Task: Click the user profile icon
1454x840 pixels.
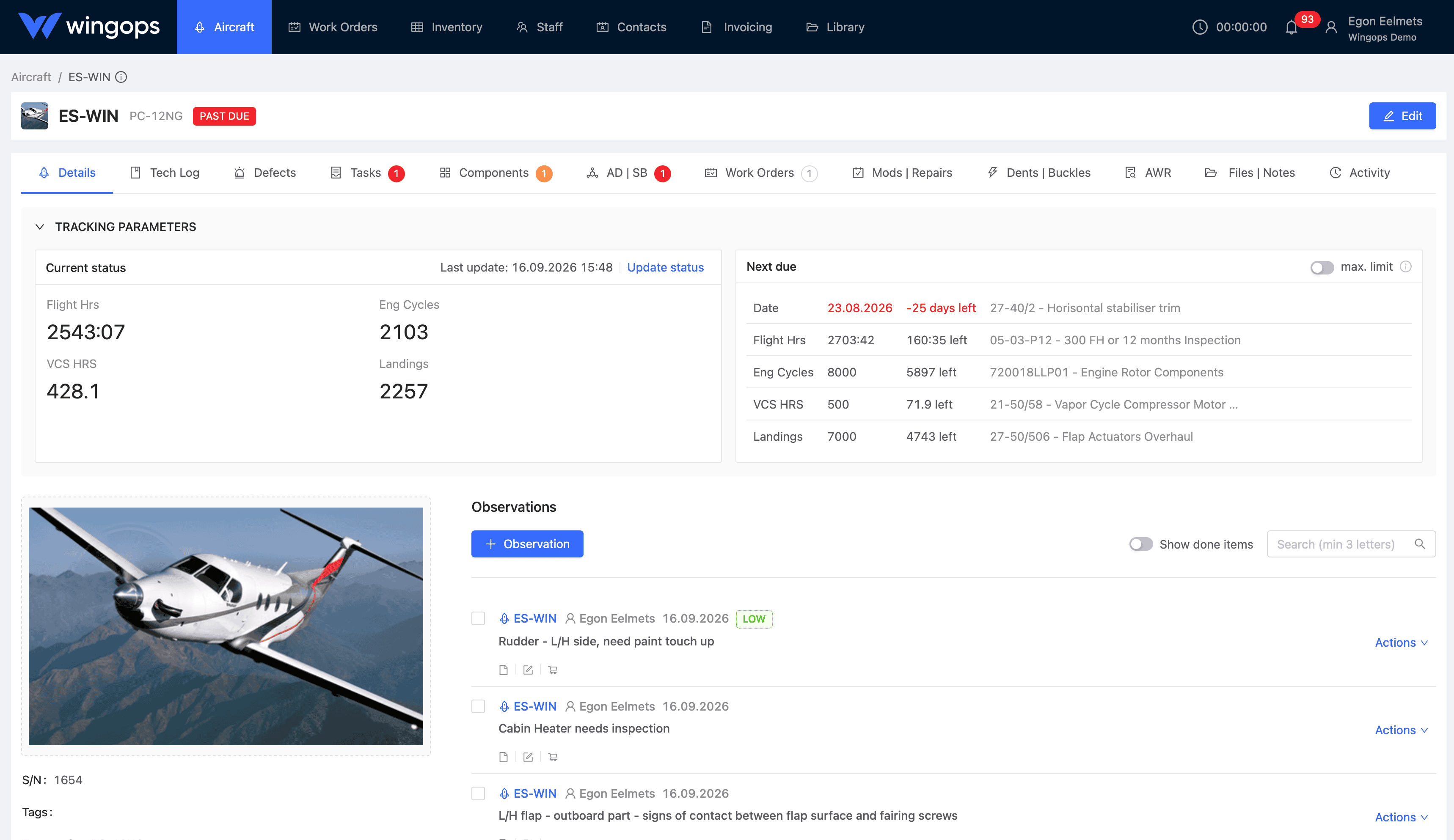Action: click(x=1331, y=27)
